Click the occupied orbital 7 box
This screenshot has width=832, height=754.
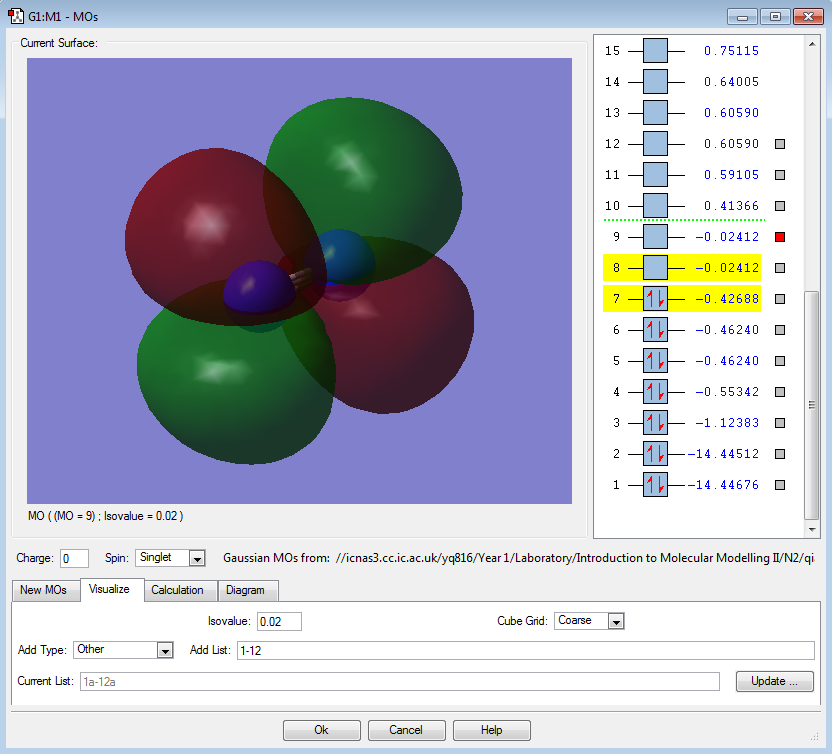click(x=655, y=299)
